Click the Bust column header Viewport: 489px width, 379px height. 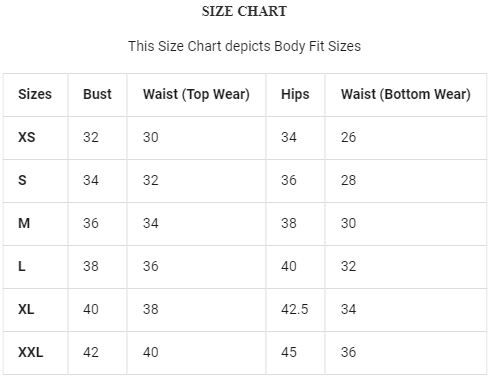pos(97,94)
